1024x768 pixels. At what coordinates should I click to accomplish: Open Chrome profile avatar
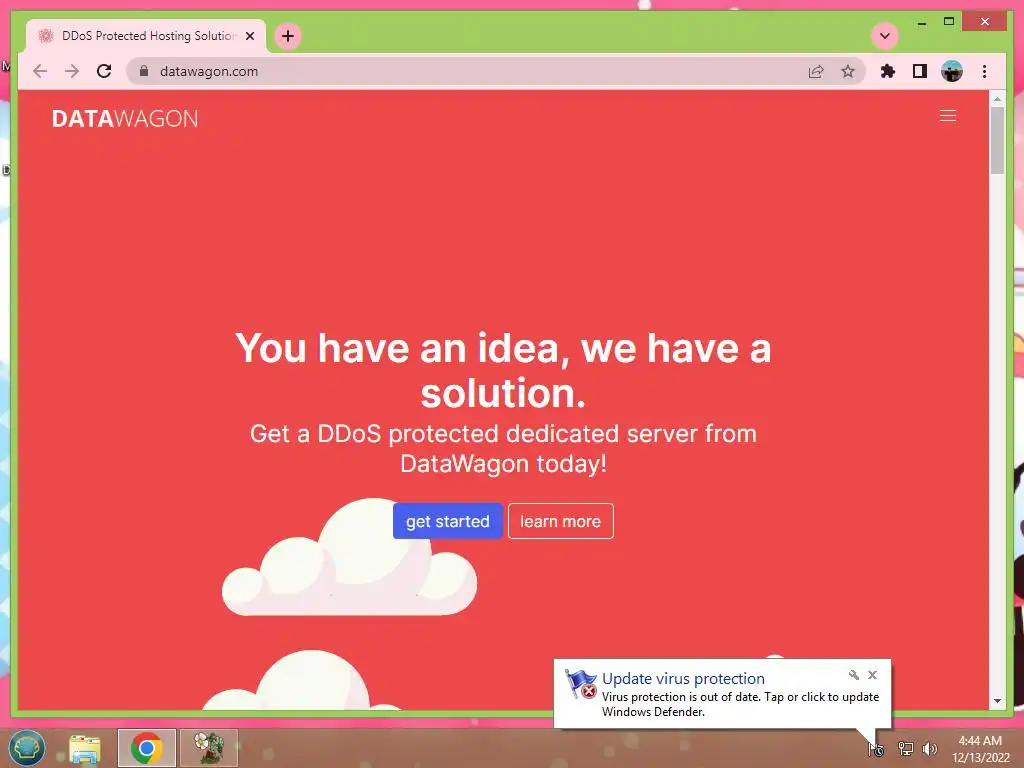[952, 71]
